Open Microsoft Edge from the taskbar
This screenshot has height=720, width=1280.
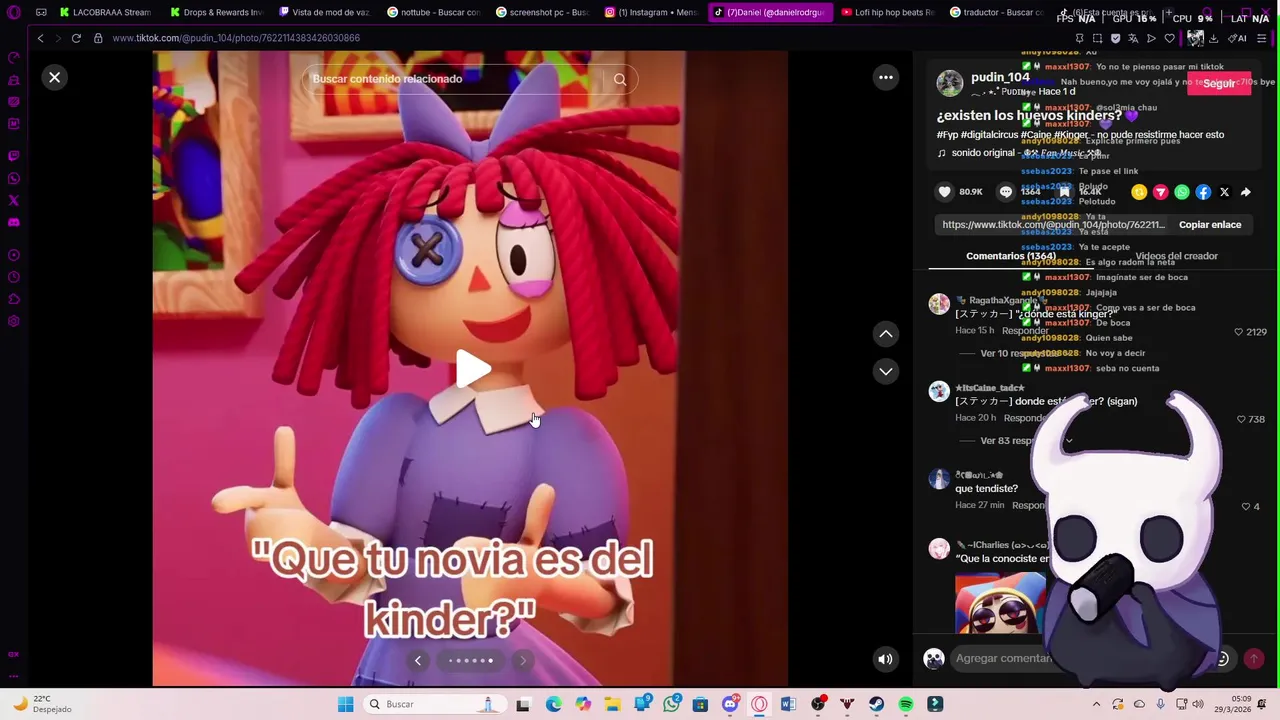point(553,704)
